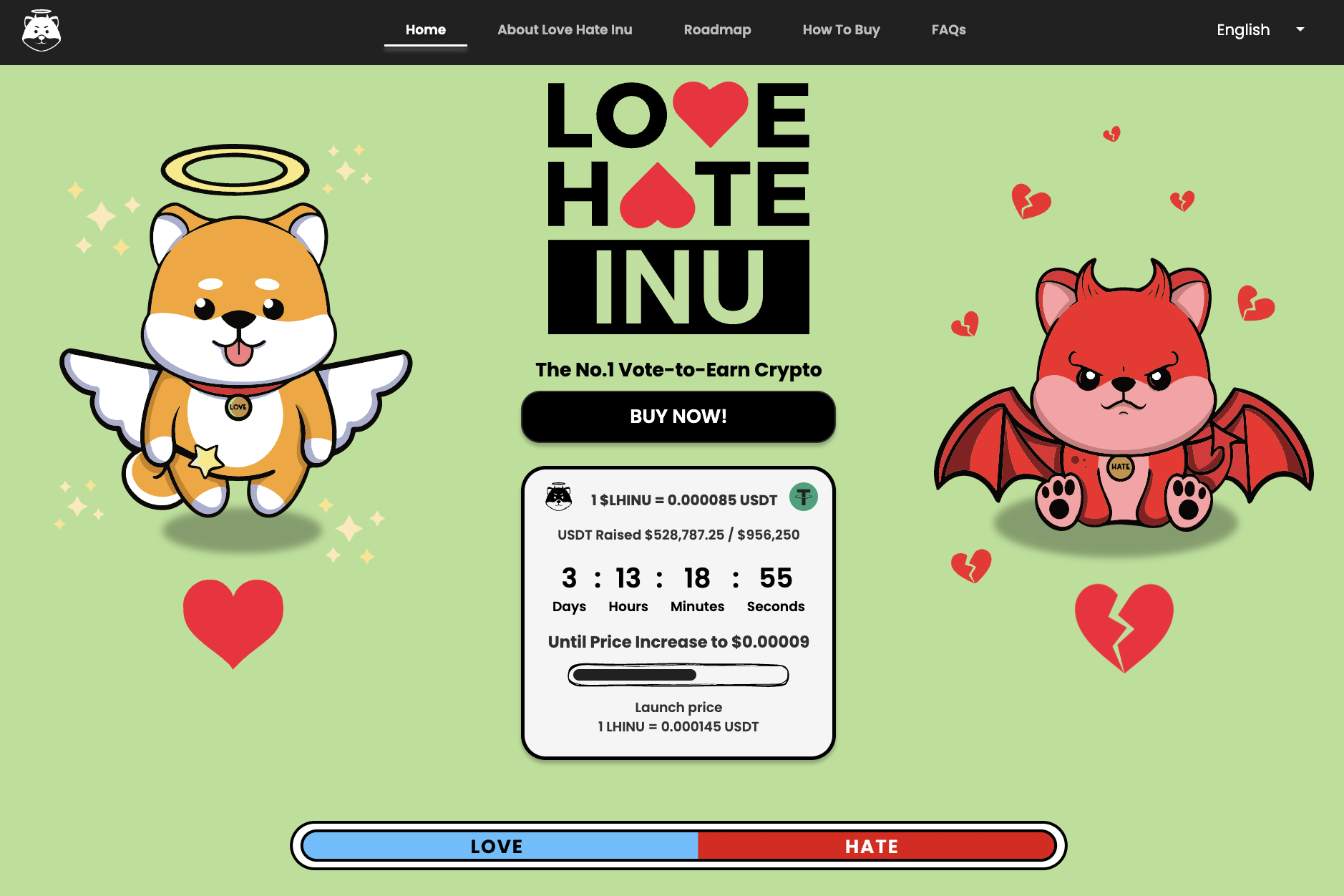Click the heart inside the LOVE logo word
Screen dimensions: 1344x896
pos(711,115)
